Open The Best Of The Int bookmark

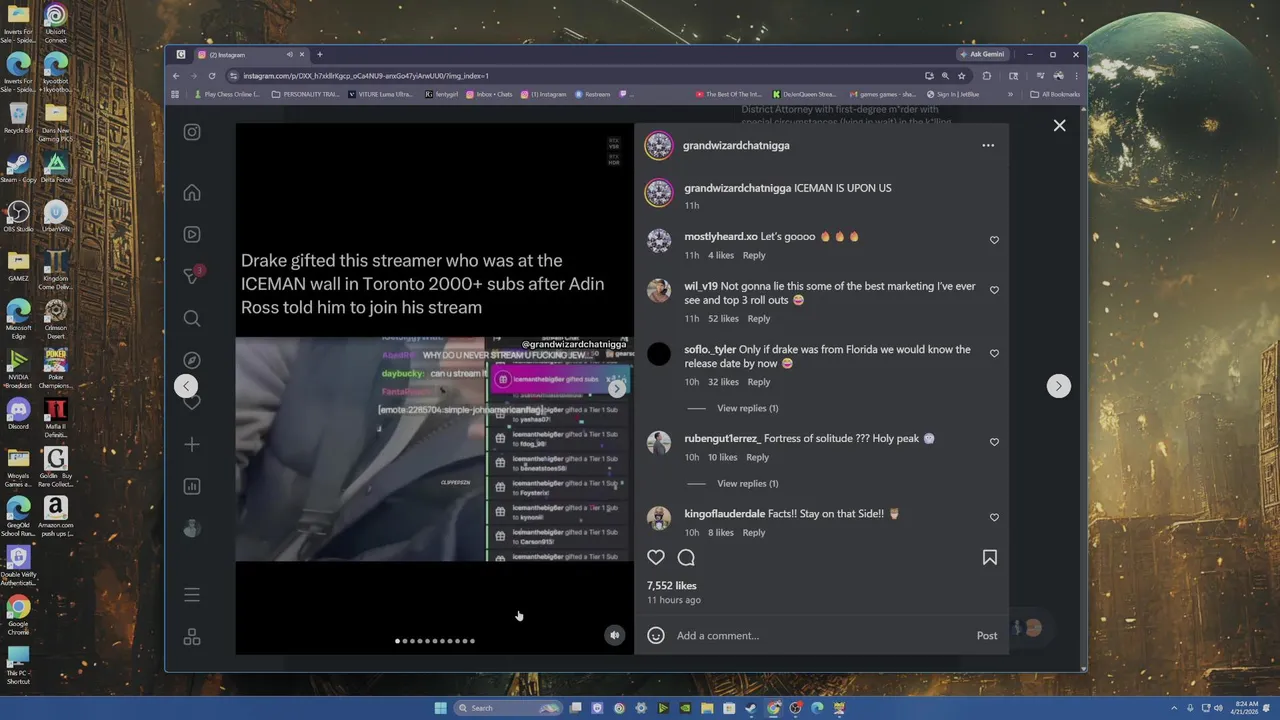pos(729,95)
